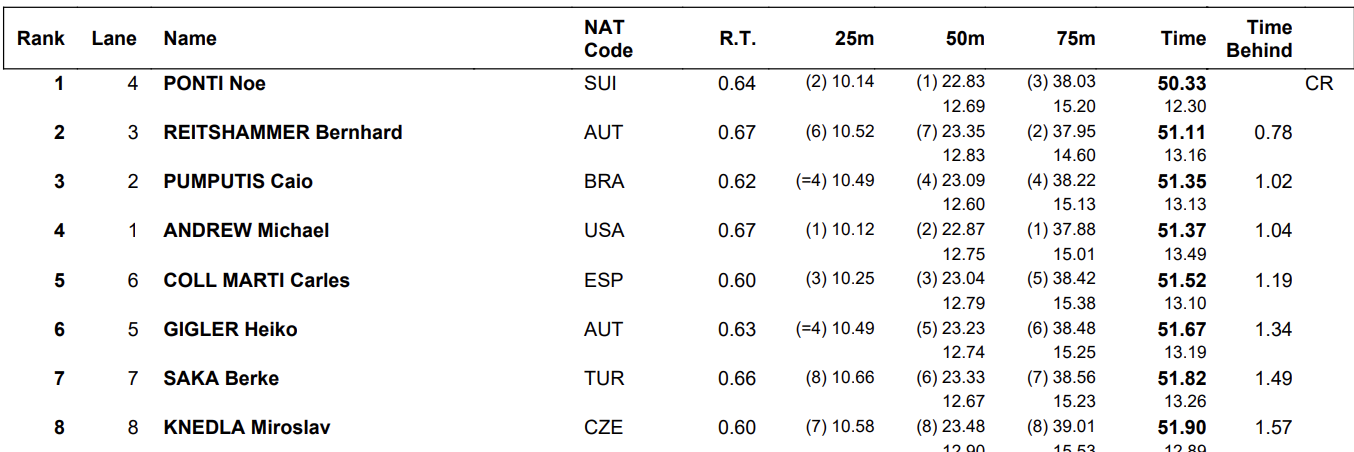Click the BRA nation code
Image resolution: width=1354 pixels, height=452 pixels.
(x=603, y=182)
